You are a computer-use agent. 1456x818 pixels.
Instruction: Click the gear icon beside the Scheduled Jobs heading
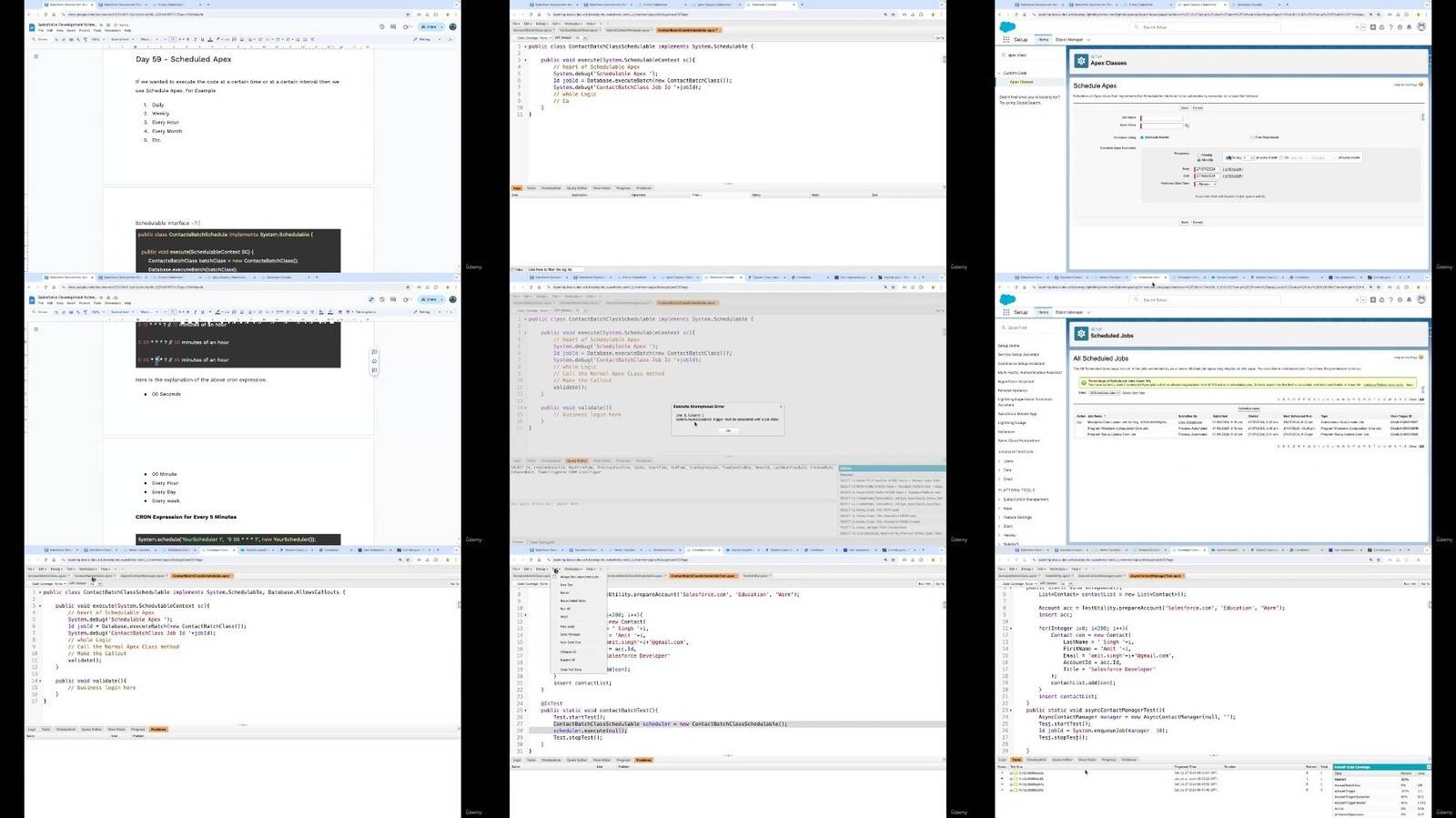[1081, 334]
